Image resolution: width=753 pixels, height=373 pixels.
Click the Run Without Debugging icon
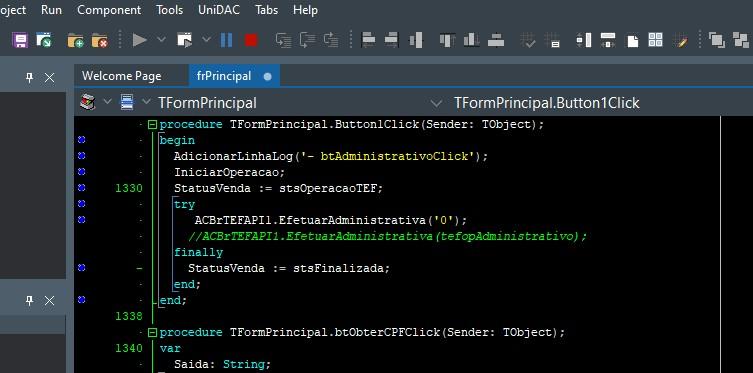pyautogui.click(x=184, y=40)
